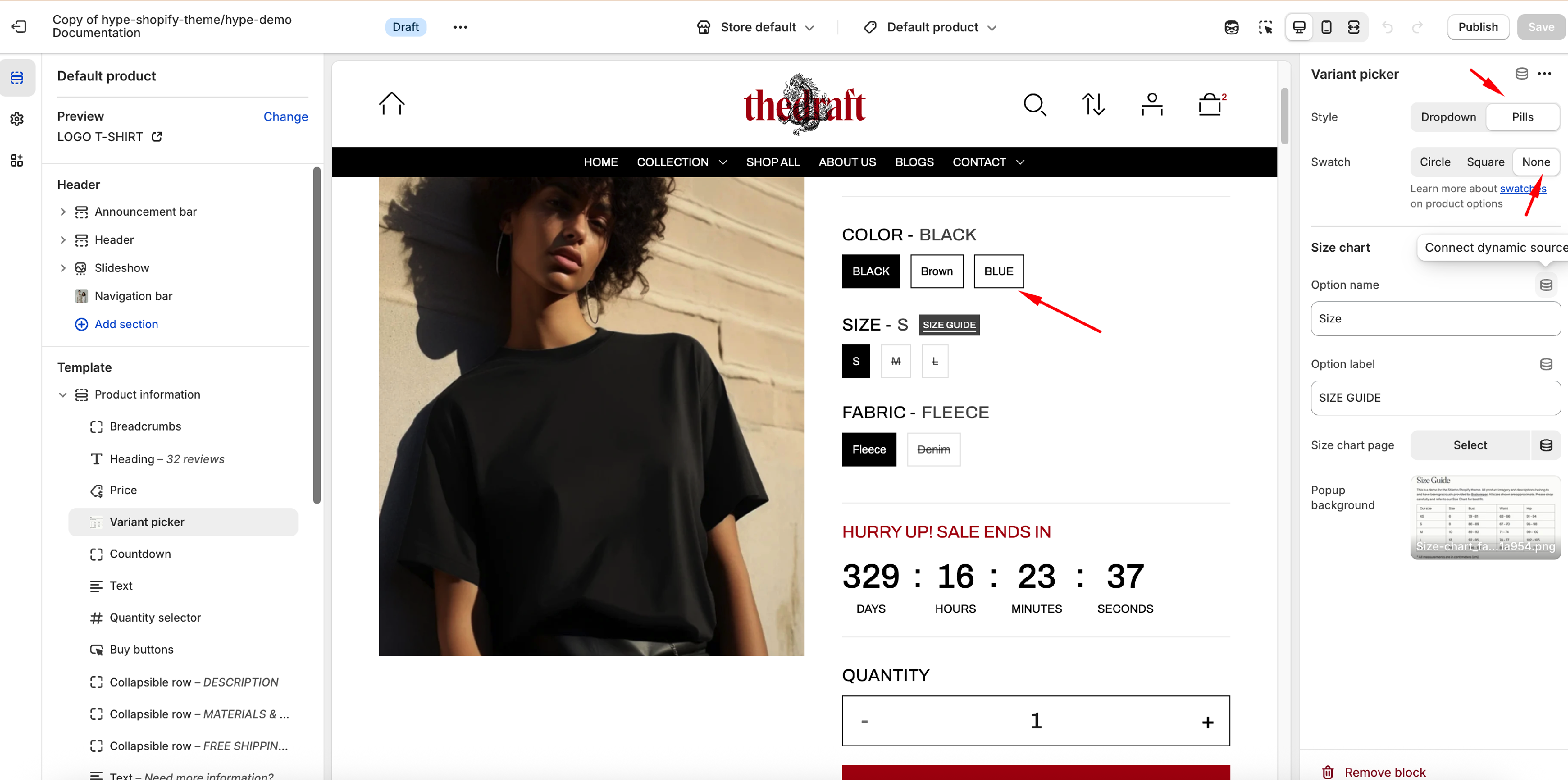Set variant style to Dropdown

[x=1448, y=117]
